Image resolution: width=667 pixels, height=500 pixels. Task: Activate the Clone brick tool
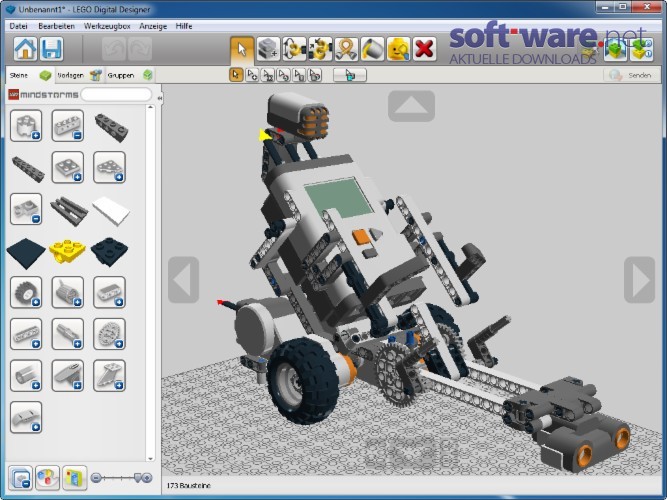tap(268, 49)
